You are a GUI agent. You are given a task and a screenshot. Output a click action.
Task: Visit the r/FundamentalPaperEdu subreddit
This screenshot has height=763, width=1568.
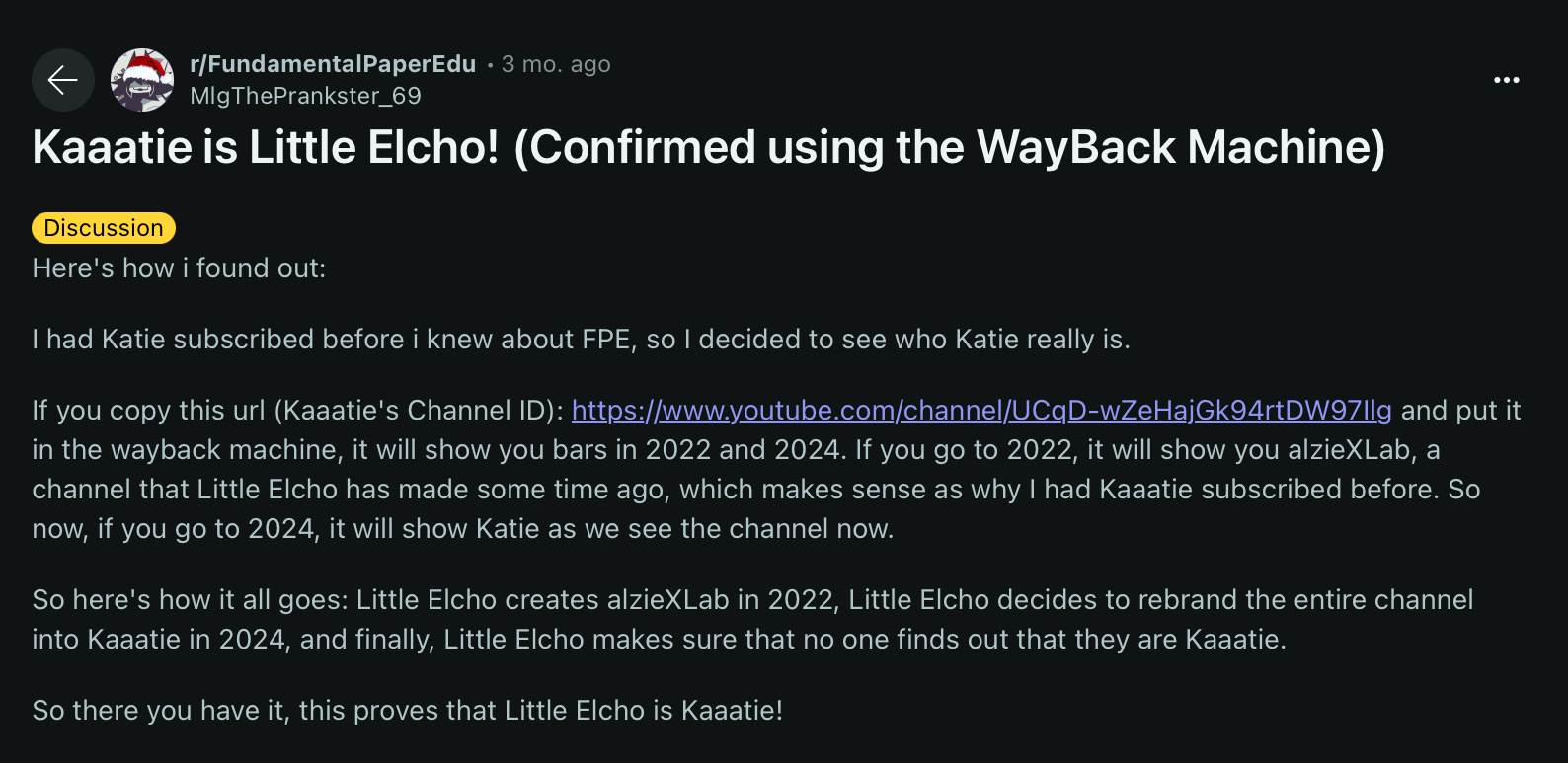pyautogui.click(x=333, y=64)
